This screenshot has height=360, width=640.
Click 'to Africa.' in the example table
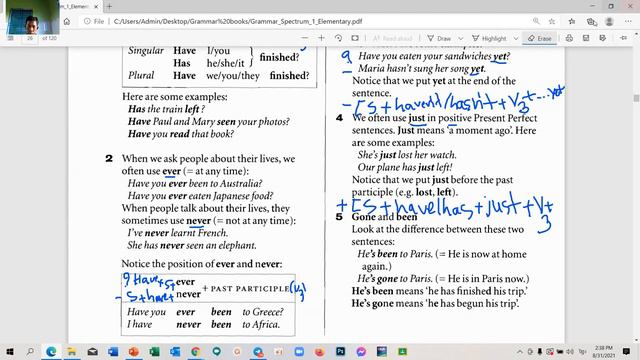click(261, 324)
